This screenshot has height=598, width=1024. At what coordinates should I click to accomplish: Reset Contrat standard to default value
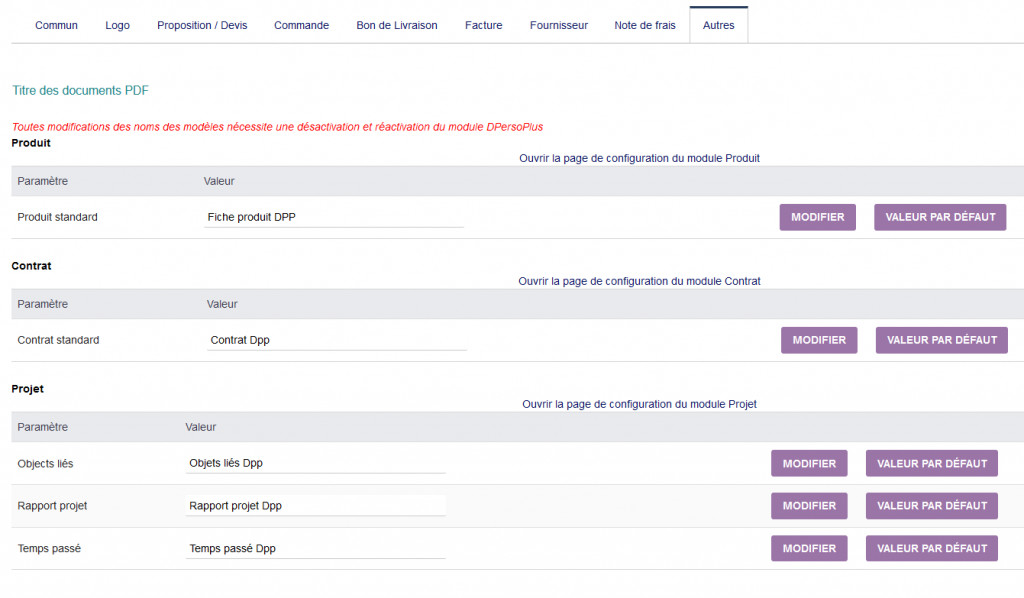coord(942,340)
